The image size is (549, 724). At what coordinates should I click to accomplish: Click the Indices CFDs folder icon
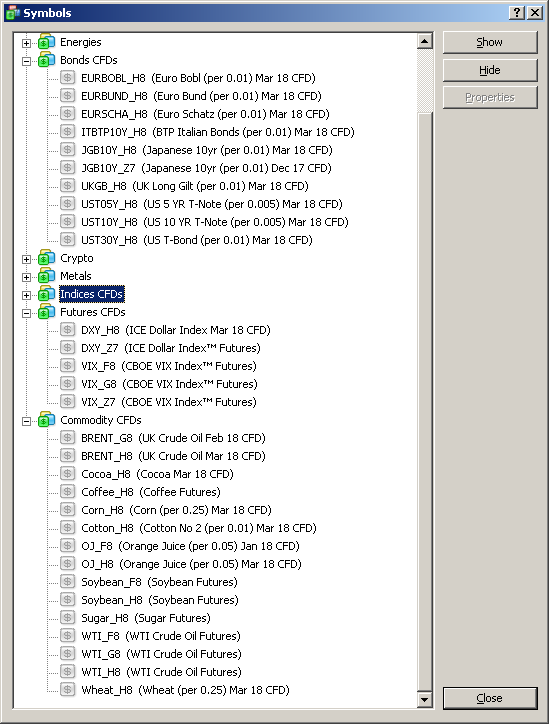pyautogui.click(x=47, y=294)
